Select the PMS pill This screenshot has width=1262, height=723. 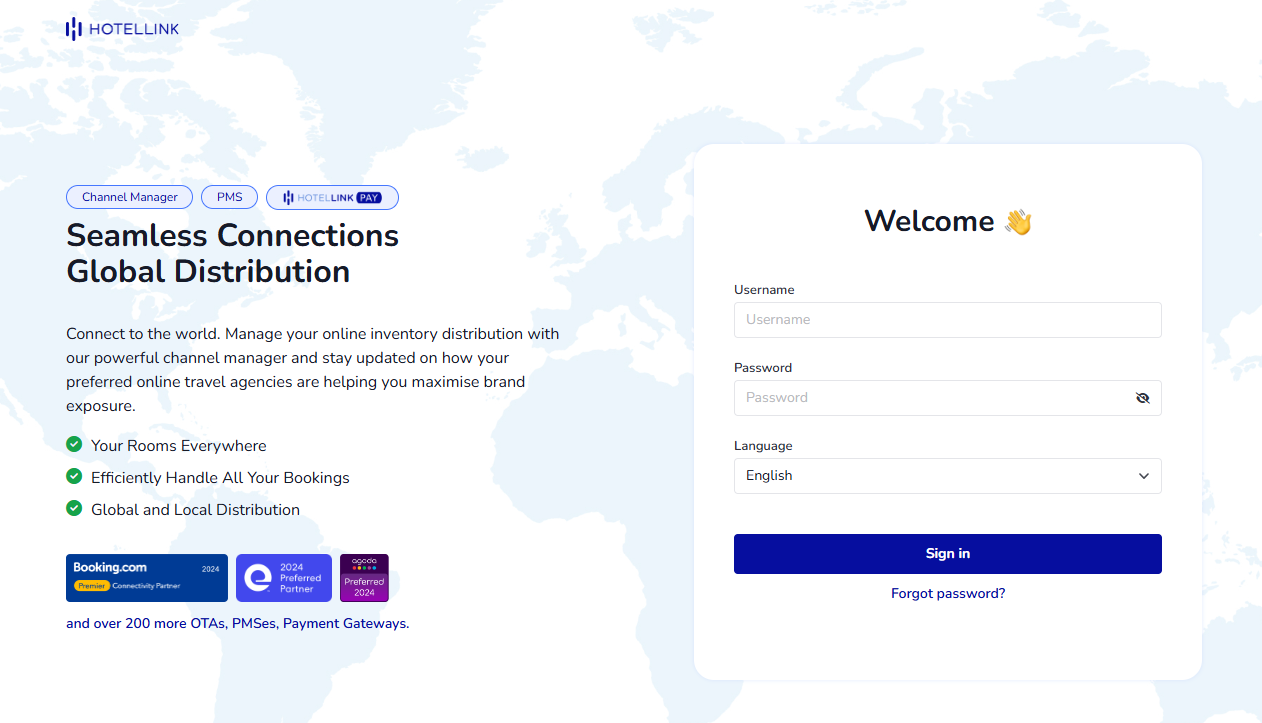(229, 196)
